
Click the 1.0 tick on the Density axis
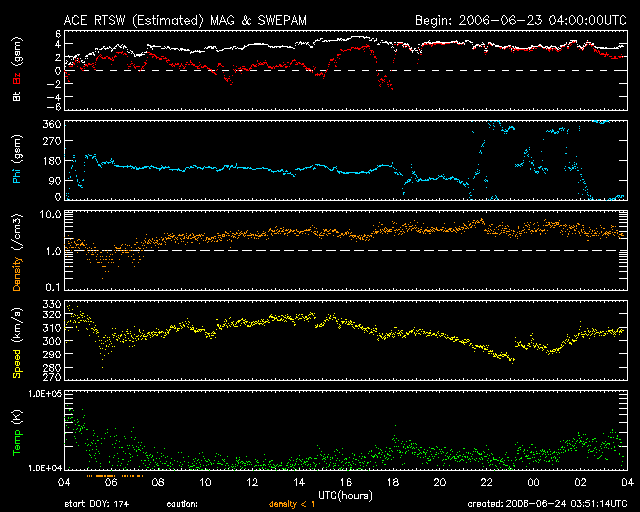[53, 251]
